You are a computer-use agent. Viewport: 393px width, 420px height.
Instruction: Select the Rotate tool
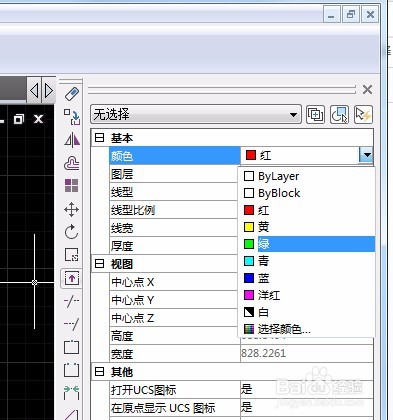(x=72, y=232)
